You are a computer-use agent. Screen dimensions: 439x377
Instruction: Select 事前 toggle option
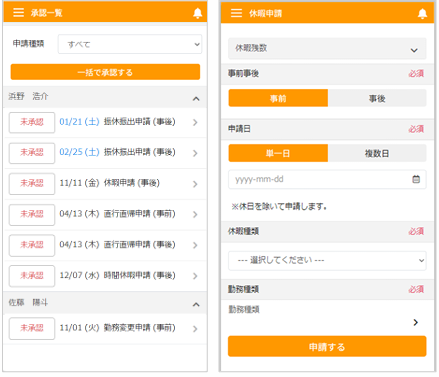[x=278, y=98]
